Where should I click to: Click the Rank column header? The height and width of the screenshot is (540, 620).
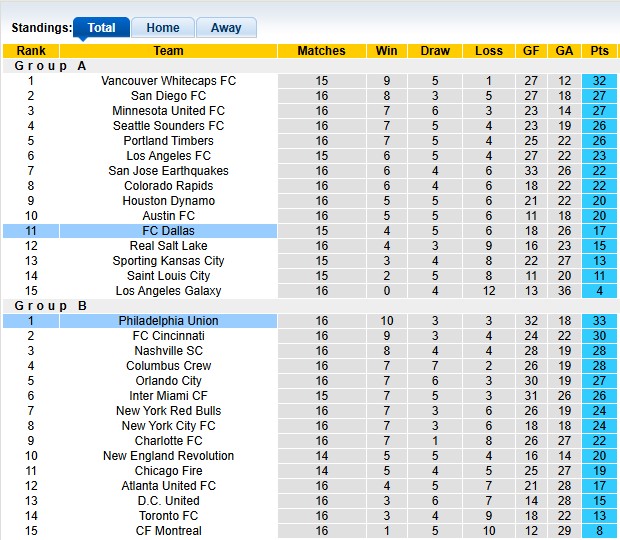click(x=31, y=51)
